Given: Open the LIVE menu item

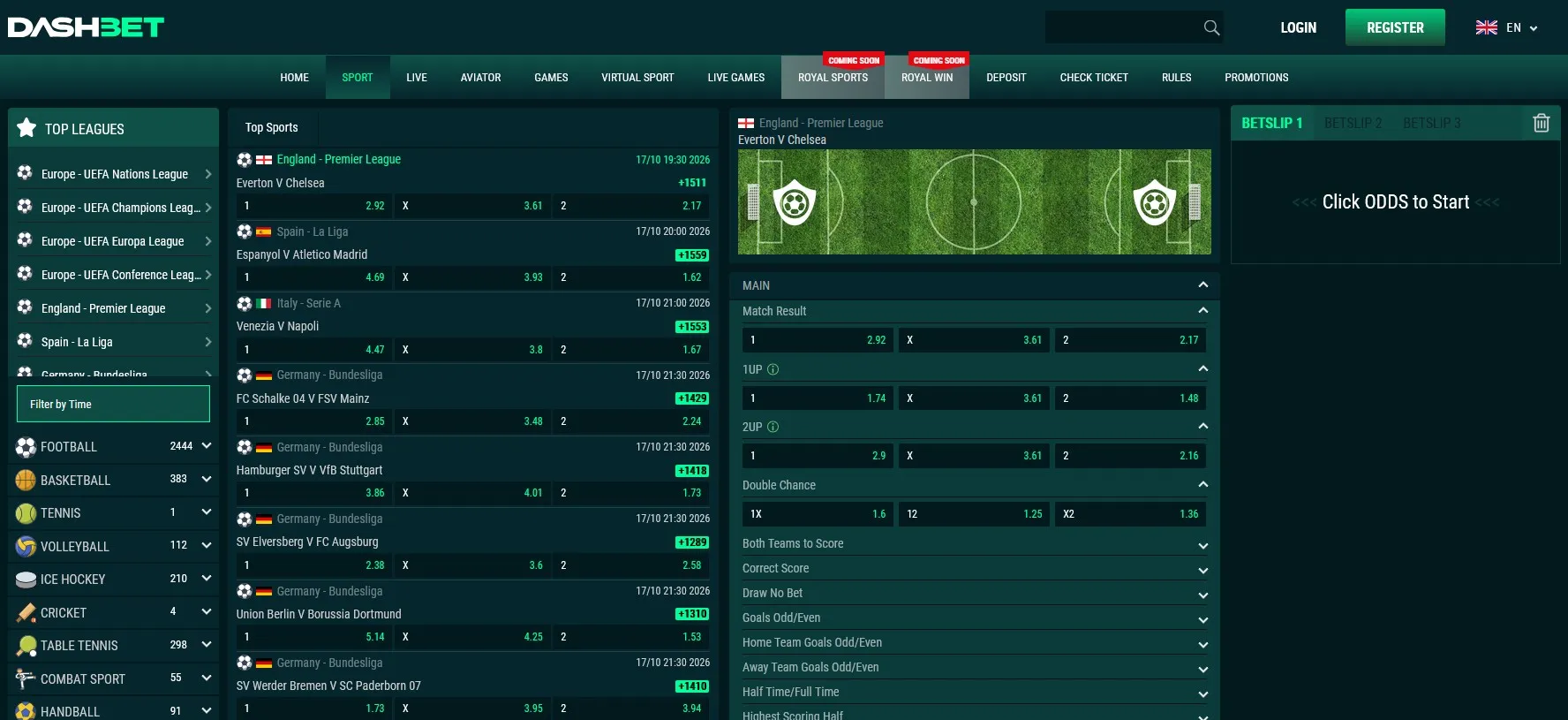Looking at the screenshot, I should click(x=417, y=78).
